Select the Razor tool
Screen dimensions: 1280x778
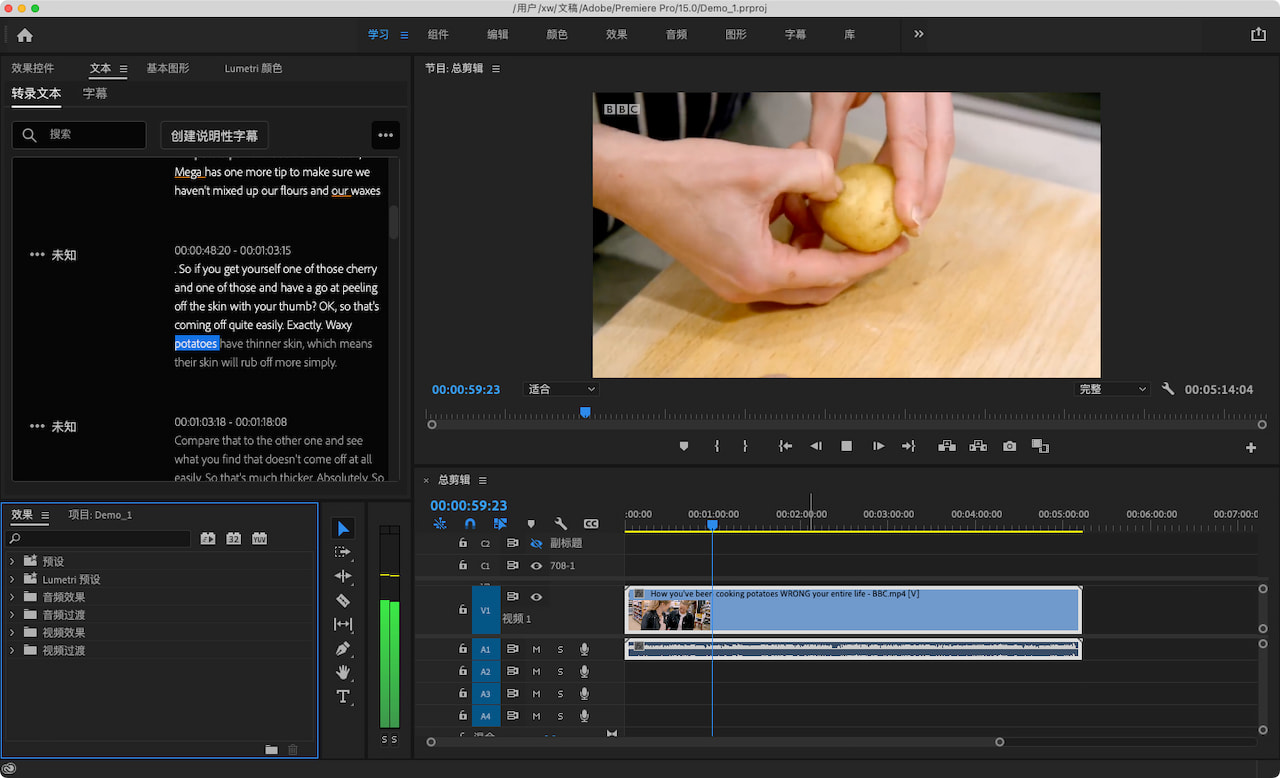click(x=343, y=599)
